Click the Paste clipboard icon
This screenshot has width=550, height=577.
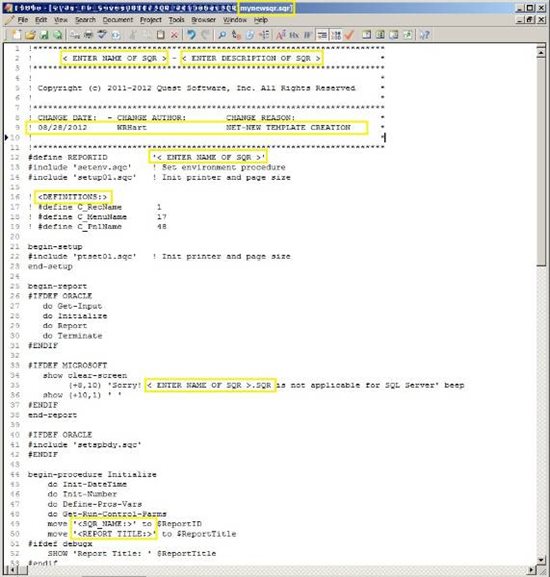coord(161,35)
